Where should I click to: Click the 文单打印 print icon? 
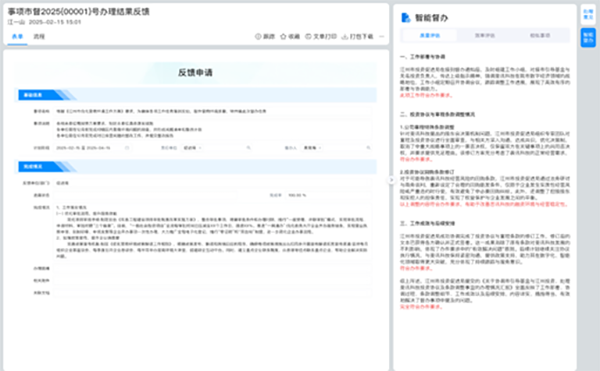click(x=308, y=36)
